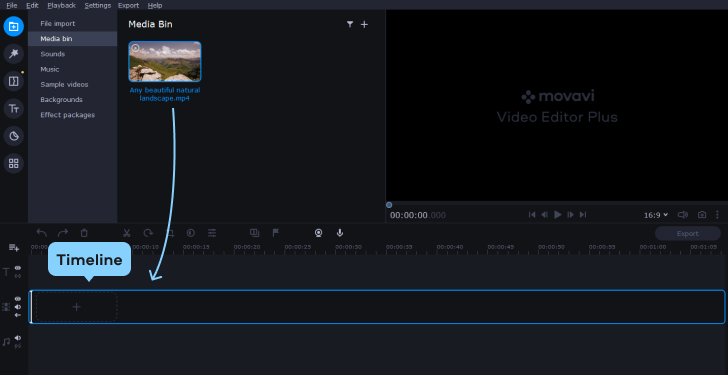Screen dimensions: 728x375
Task: Click the preview seek bar handle
Action: [x=389, y=205]
